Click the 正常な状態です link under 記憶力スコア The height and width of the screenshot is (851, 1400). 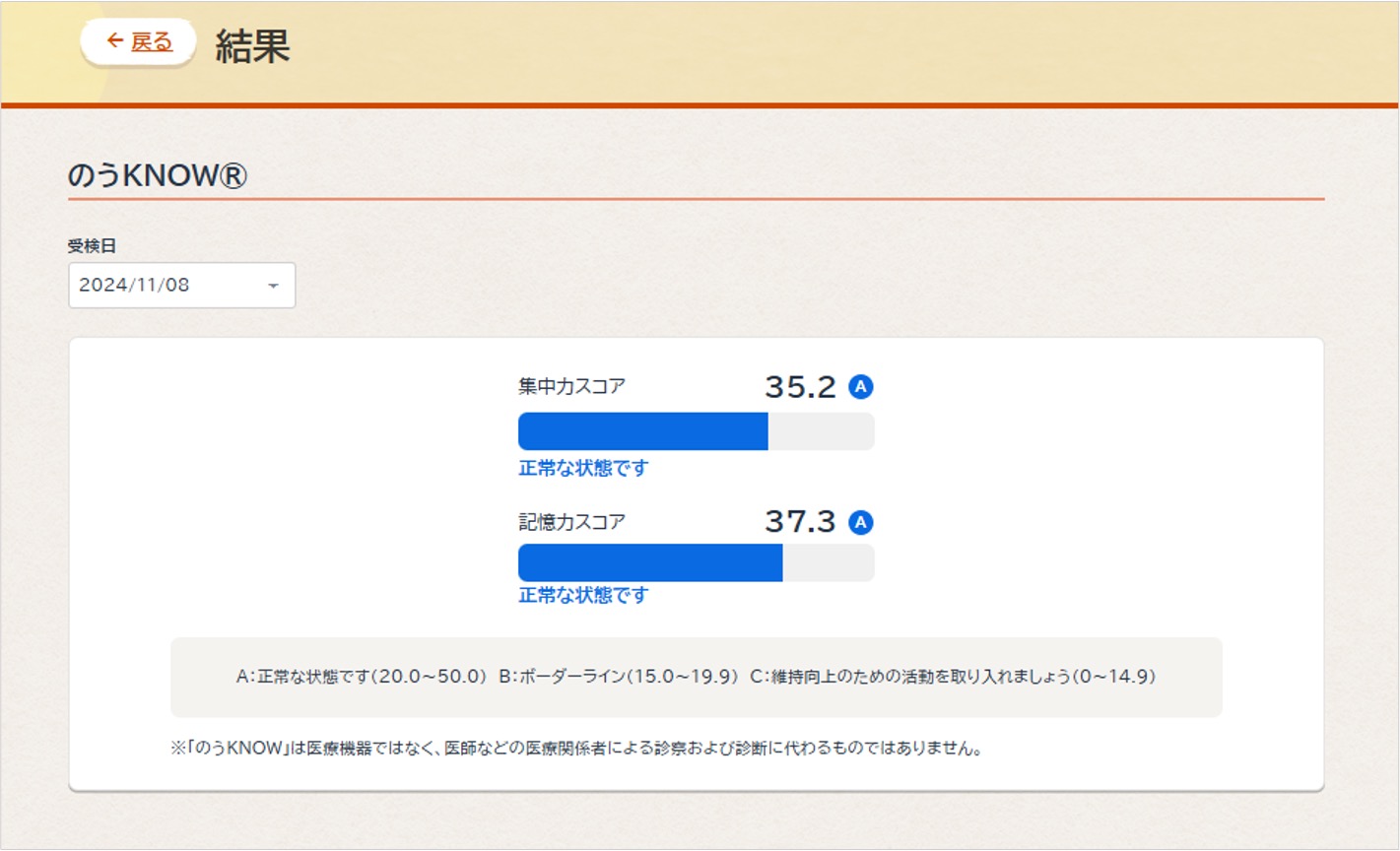[x=583, y=595]
